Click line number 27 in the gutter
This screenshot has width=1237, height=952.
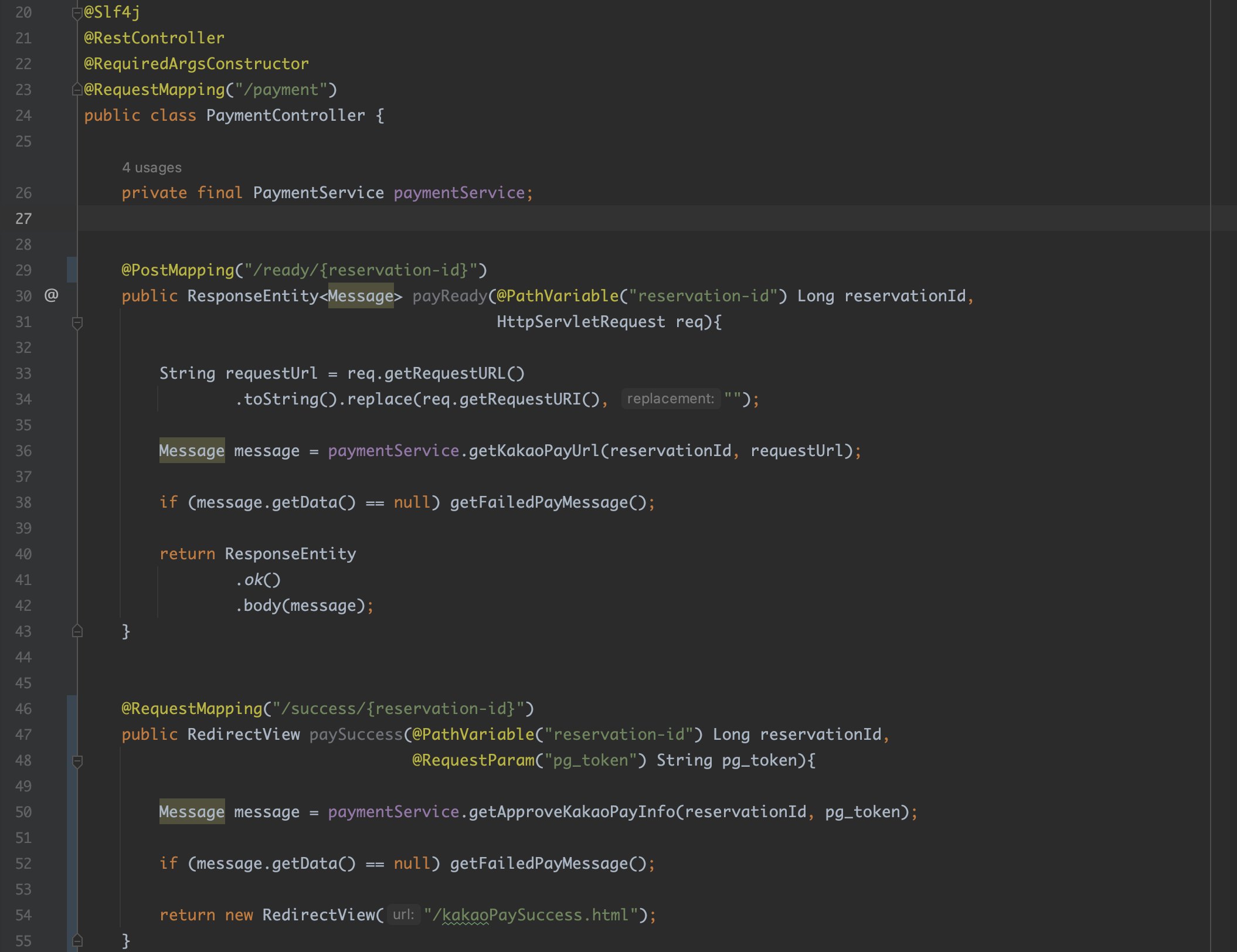23,219
